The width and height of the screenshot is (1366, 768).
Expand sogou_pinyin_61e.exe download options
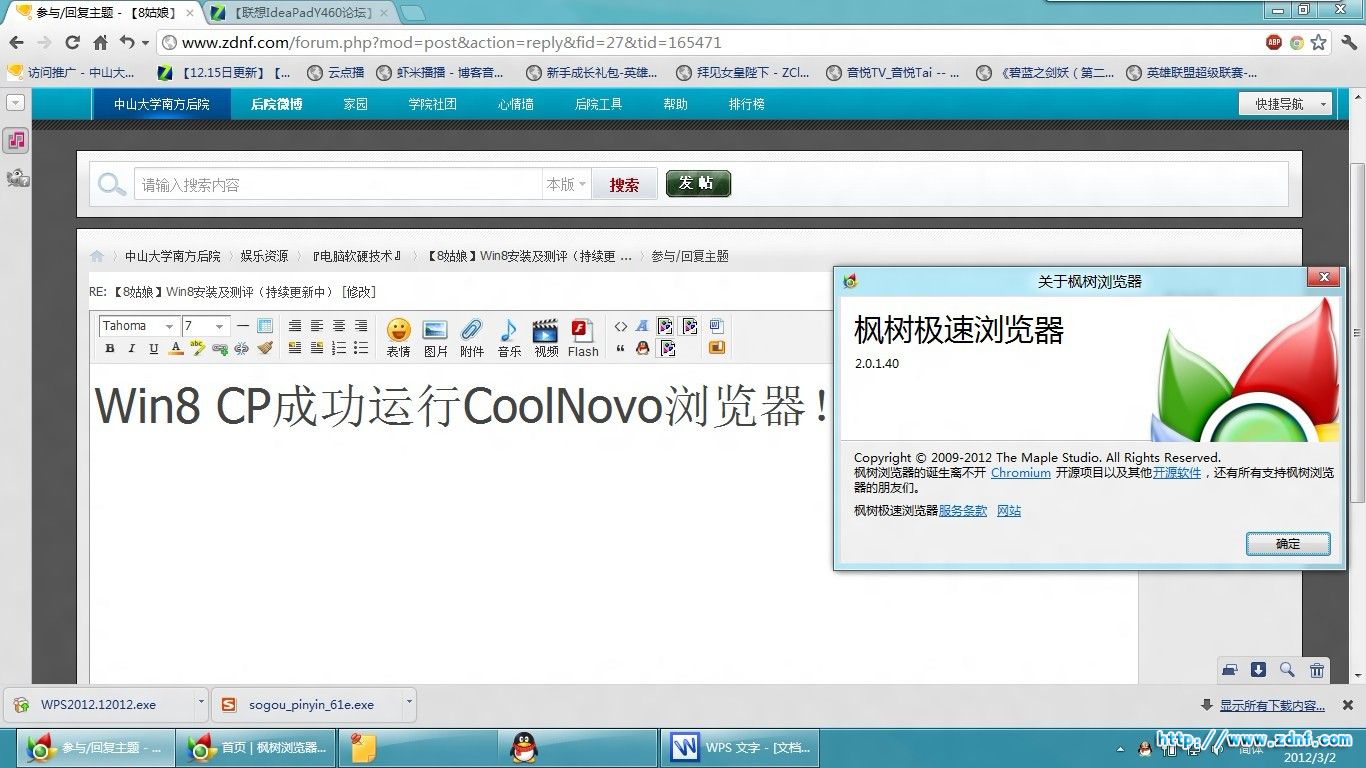point(409,702)
